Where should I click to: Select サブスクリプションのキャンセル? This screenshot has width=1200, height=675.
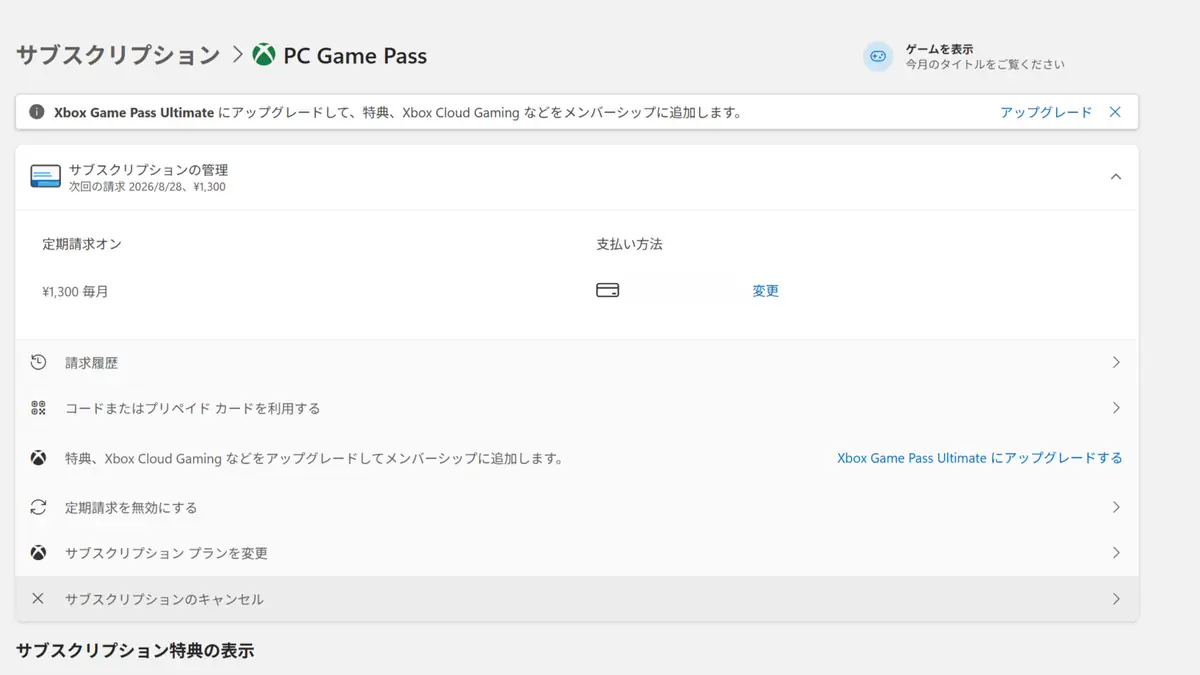pos(577,599)
